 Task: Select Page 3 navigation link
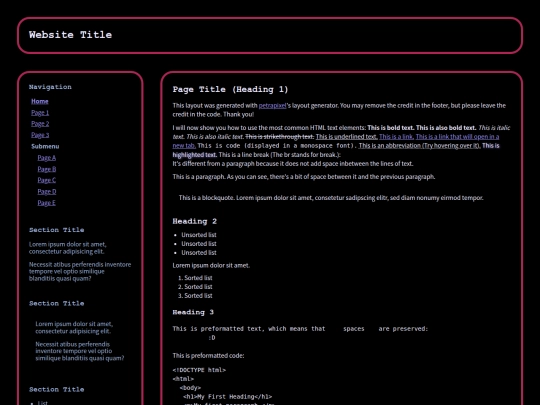click(40, 135)
